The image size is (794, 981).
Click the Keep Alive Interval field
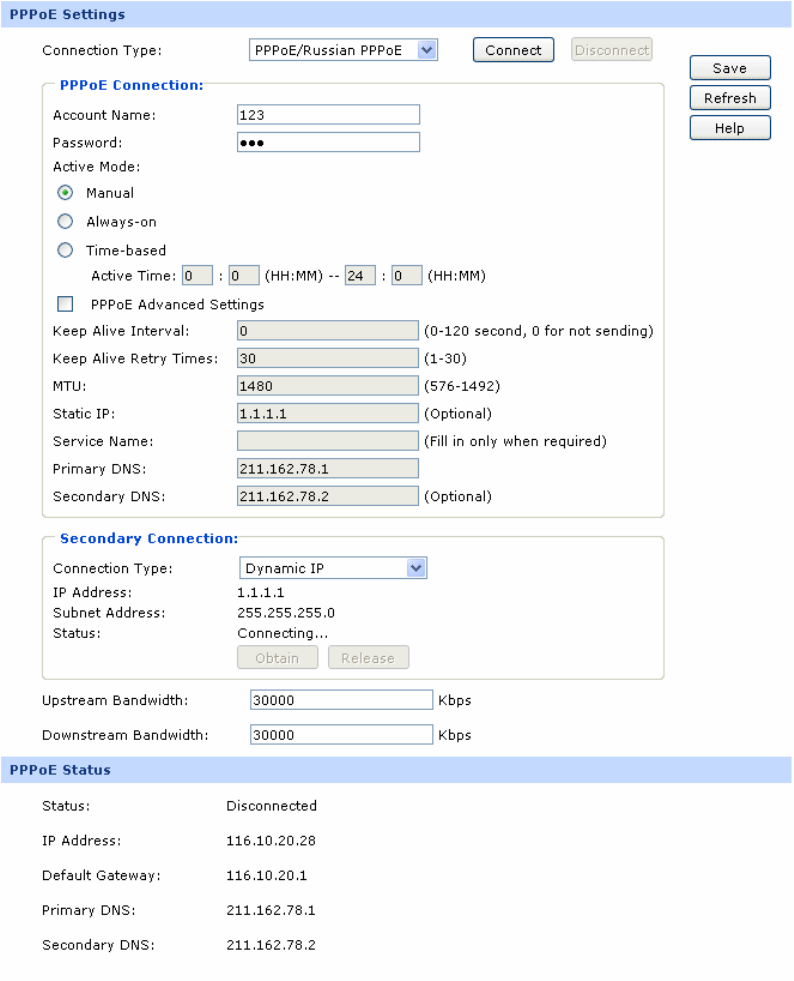(x=328, y=331)
